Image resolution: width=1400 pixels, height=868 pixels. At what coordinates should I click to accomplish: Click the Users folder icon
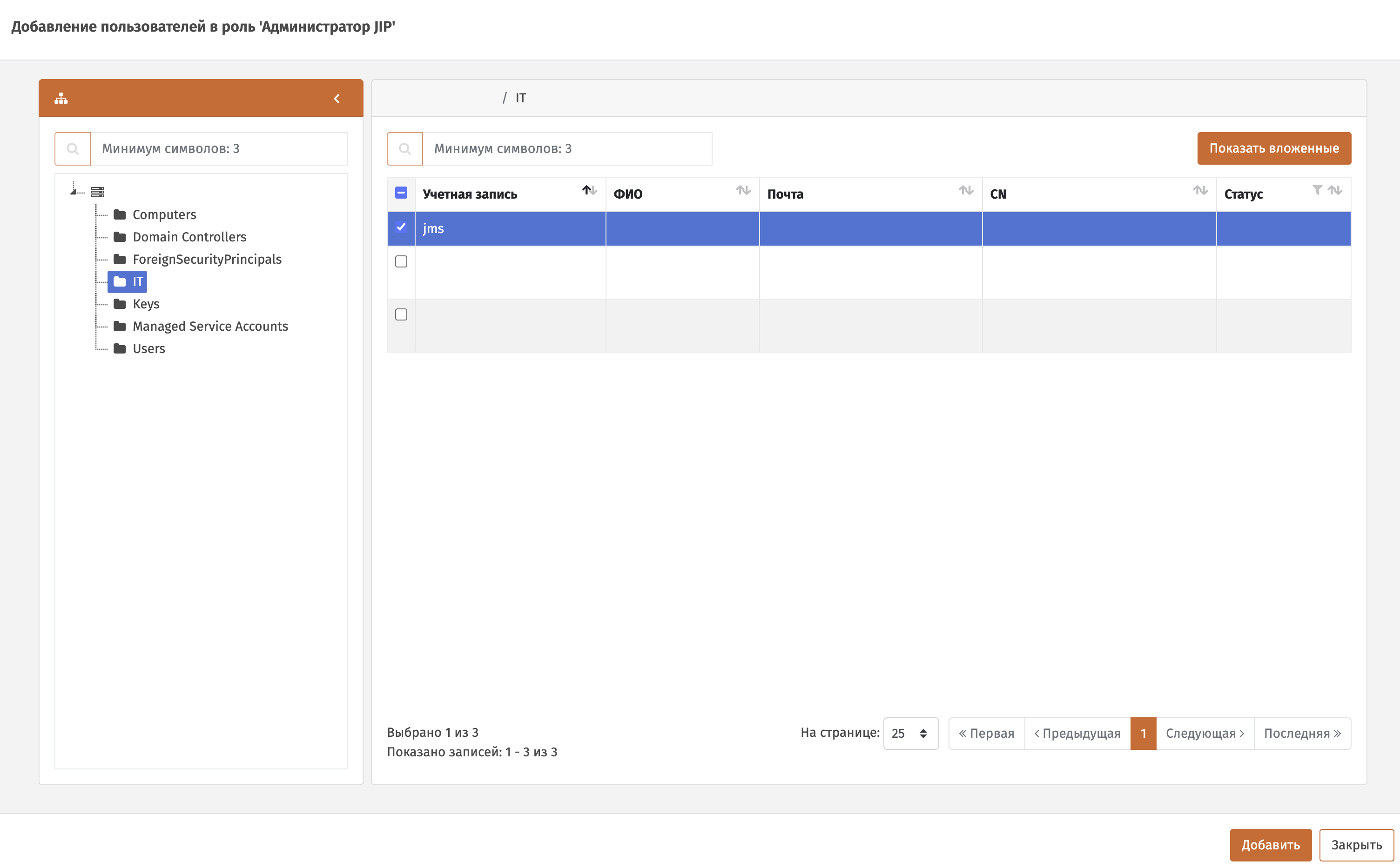tap(120, 349)
